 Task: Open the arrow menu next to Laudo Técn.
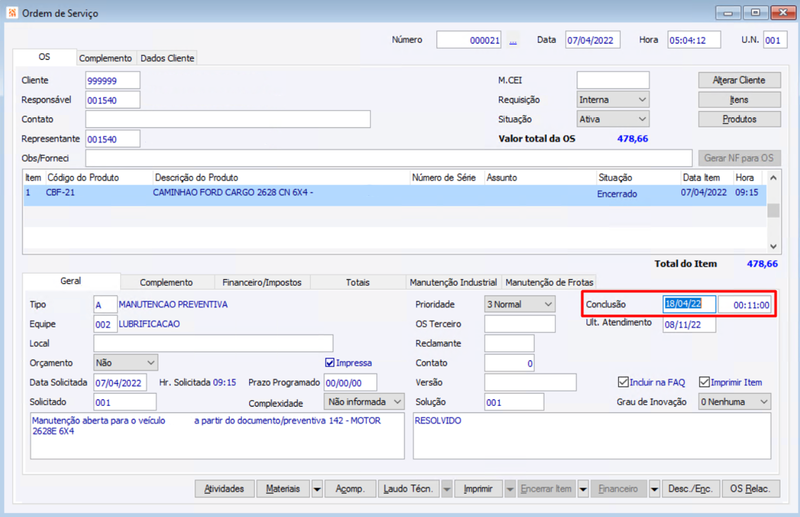pyautogui.click(x=445, y=489)
